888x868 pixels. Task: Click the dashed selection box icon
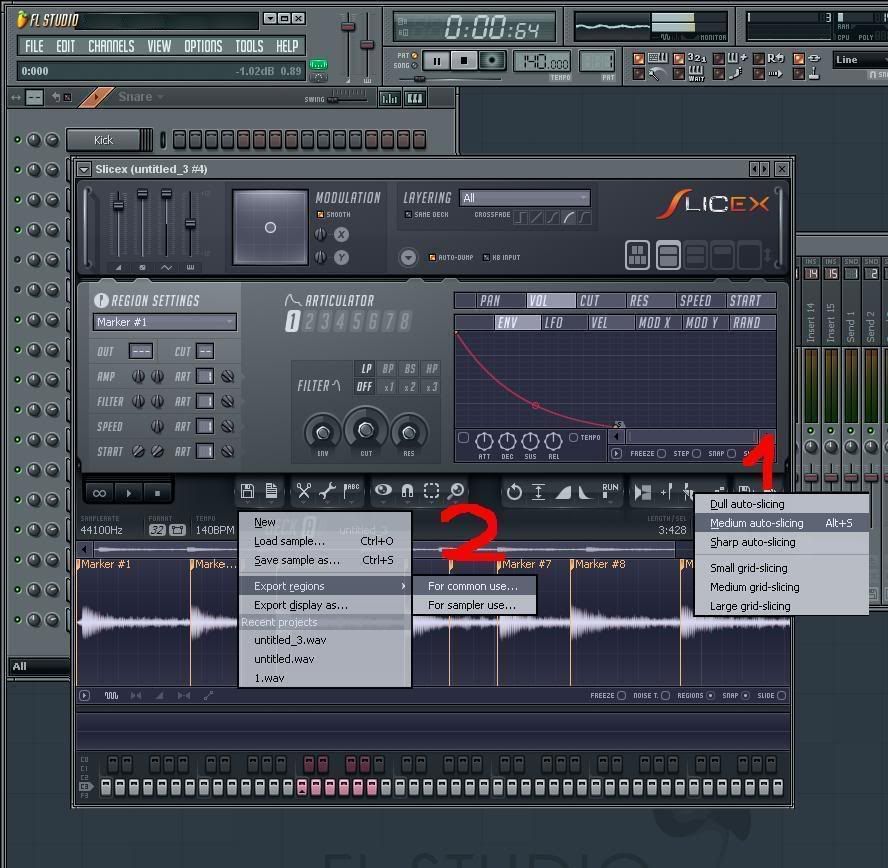(x=431, y=491)
